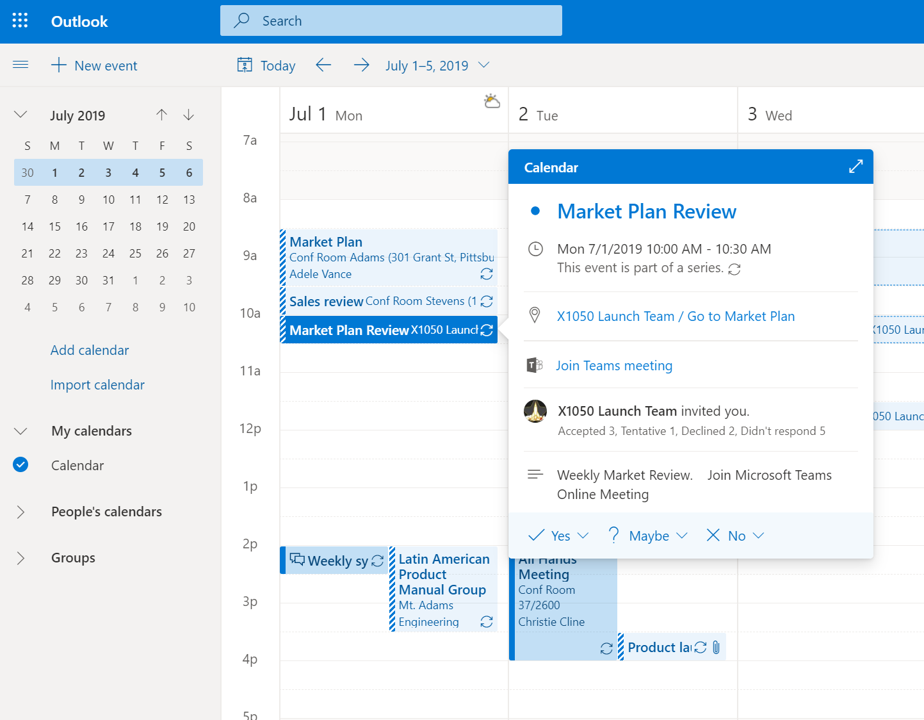Select the highlighted Market Plan Review event
924x720 pixels.
click(x=389, y=330)
